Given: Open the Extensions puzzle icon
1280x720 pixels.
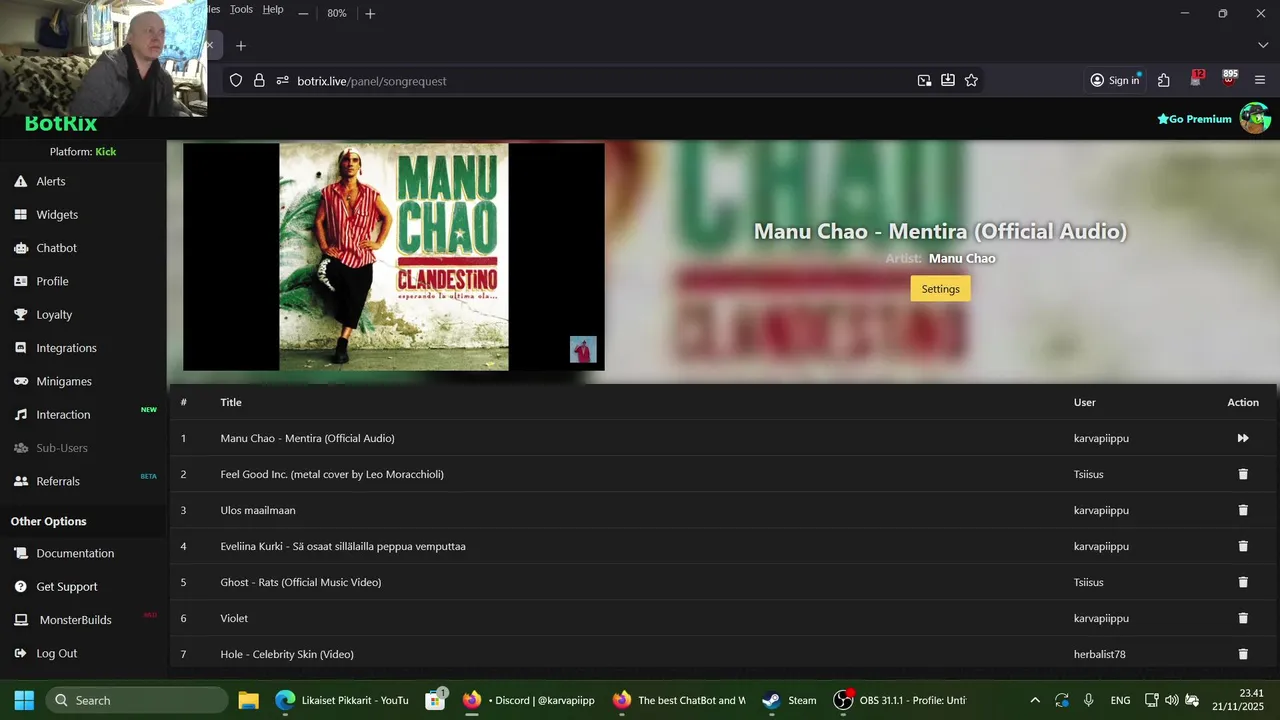Looking at the screenshot, I should (x=1164, y=81).
